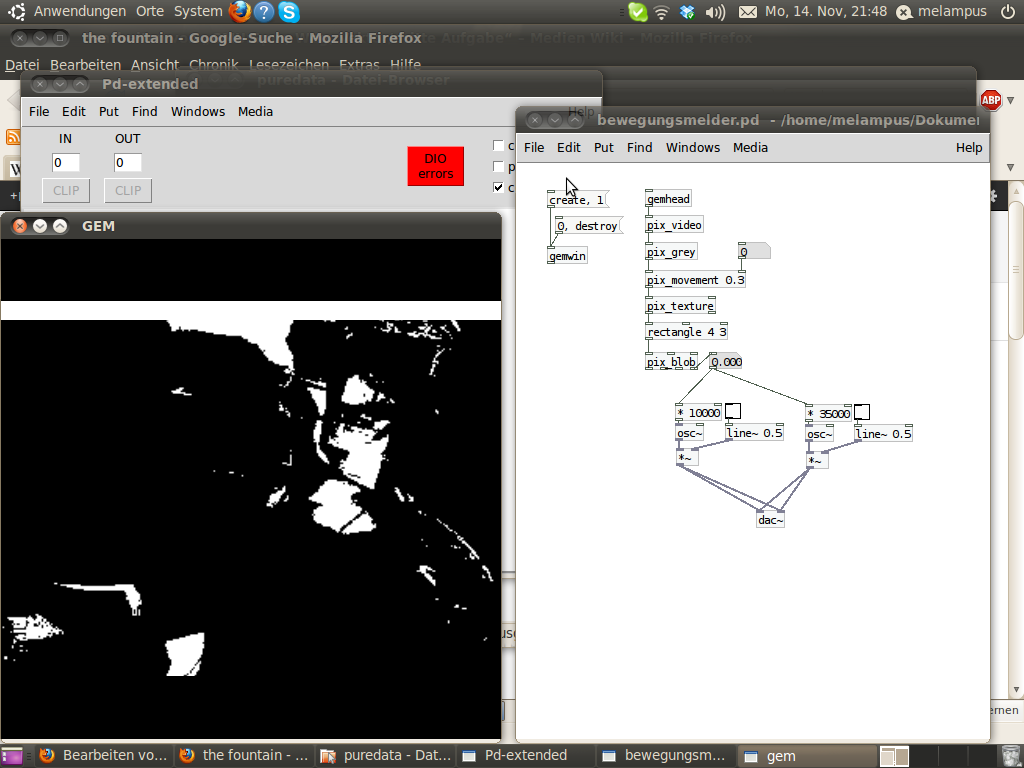1024x768 pixels.
Task: Toggle the topmost checkbox in Pd-extended window
Action: click(x=498, y=145)
